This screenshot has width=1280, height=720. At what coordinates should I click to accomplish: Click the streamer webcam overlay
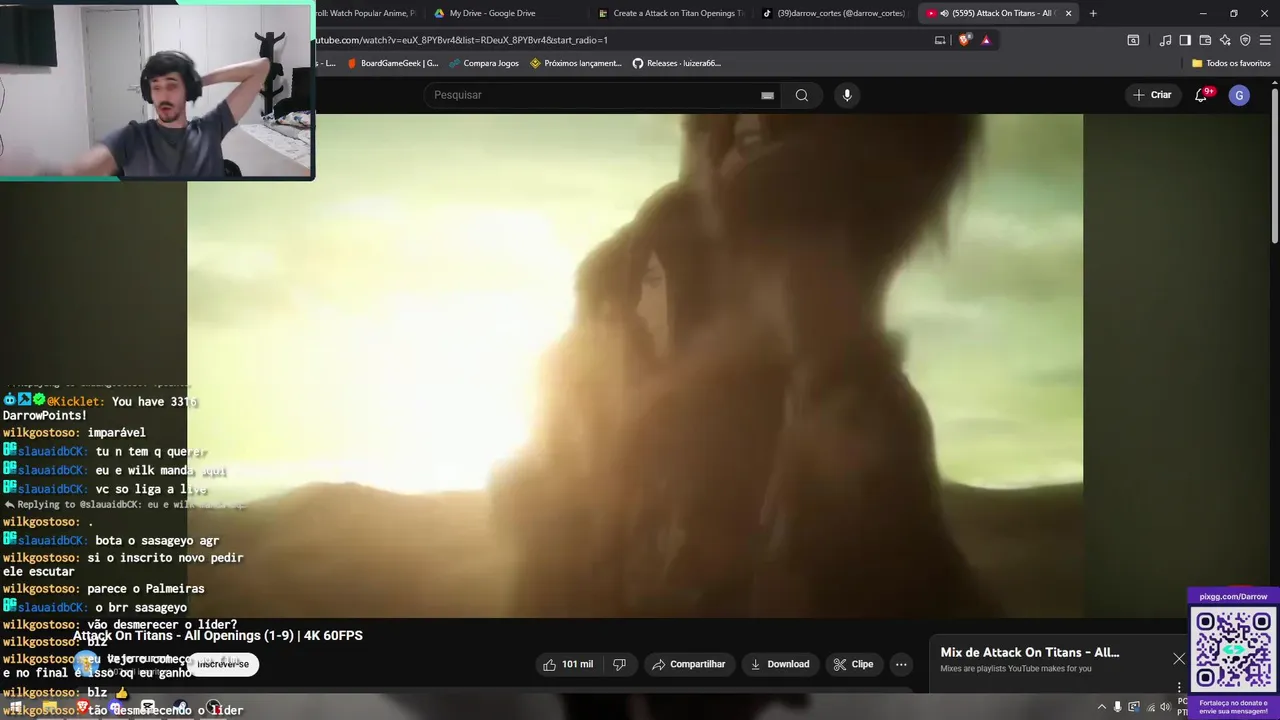(x=157, y=91)
